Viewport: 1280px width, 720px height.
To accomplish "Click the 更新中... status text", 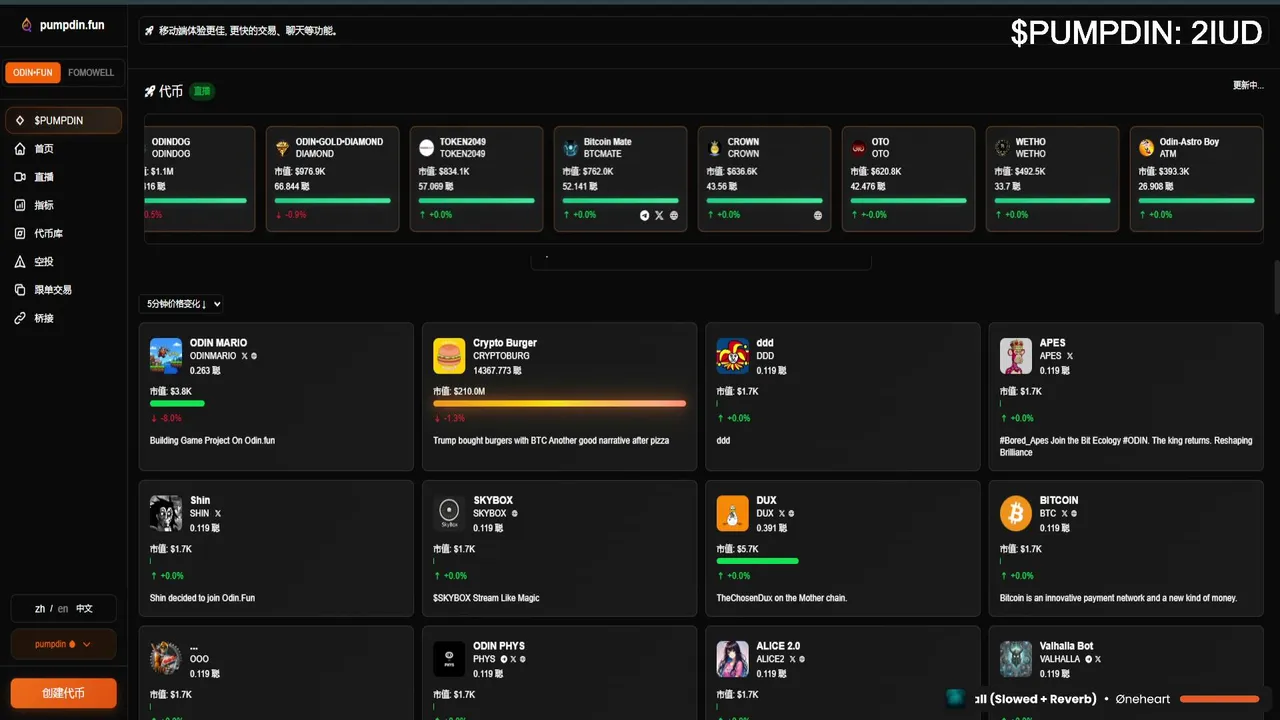I will tap(1248, 85).
